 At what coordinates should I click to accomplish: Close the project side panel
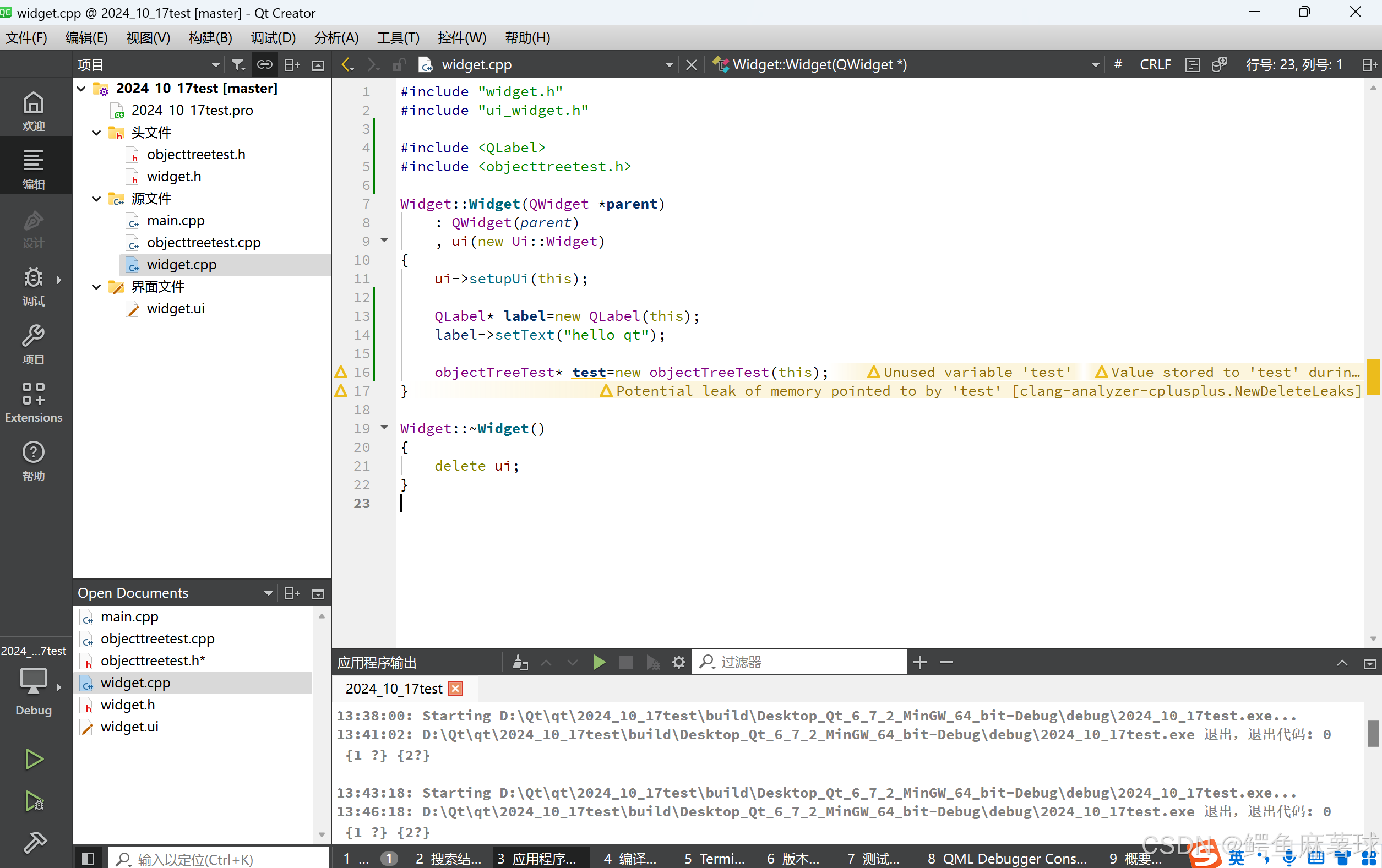coord(319,65)
